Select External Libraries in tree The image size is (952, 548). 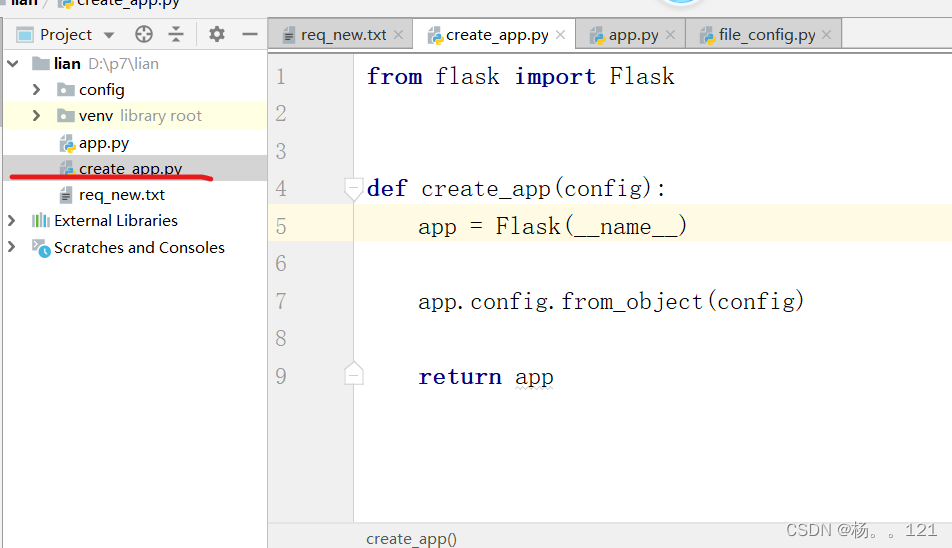click(x=115, y=221)
